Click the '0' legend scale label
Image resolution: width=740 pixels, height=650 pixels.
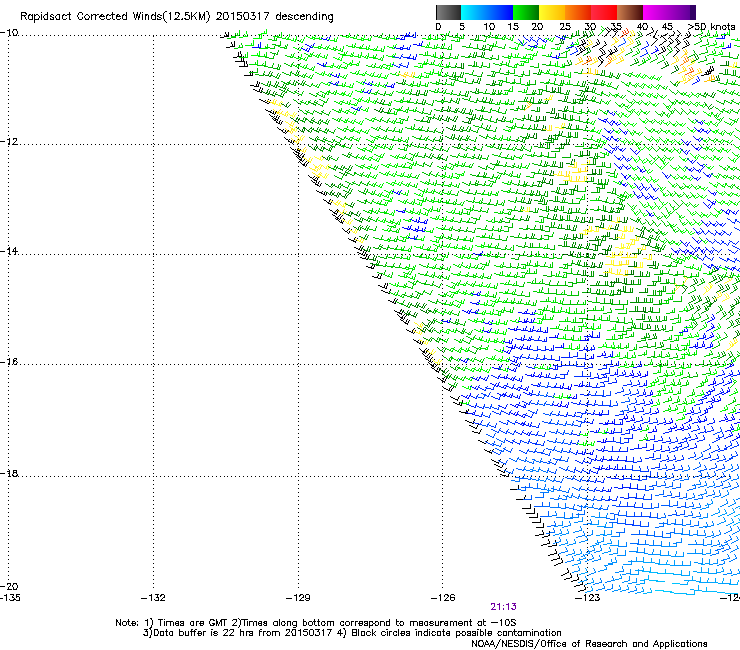(438, 27)
